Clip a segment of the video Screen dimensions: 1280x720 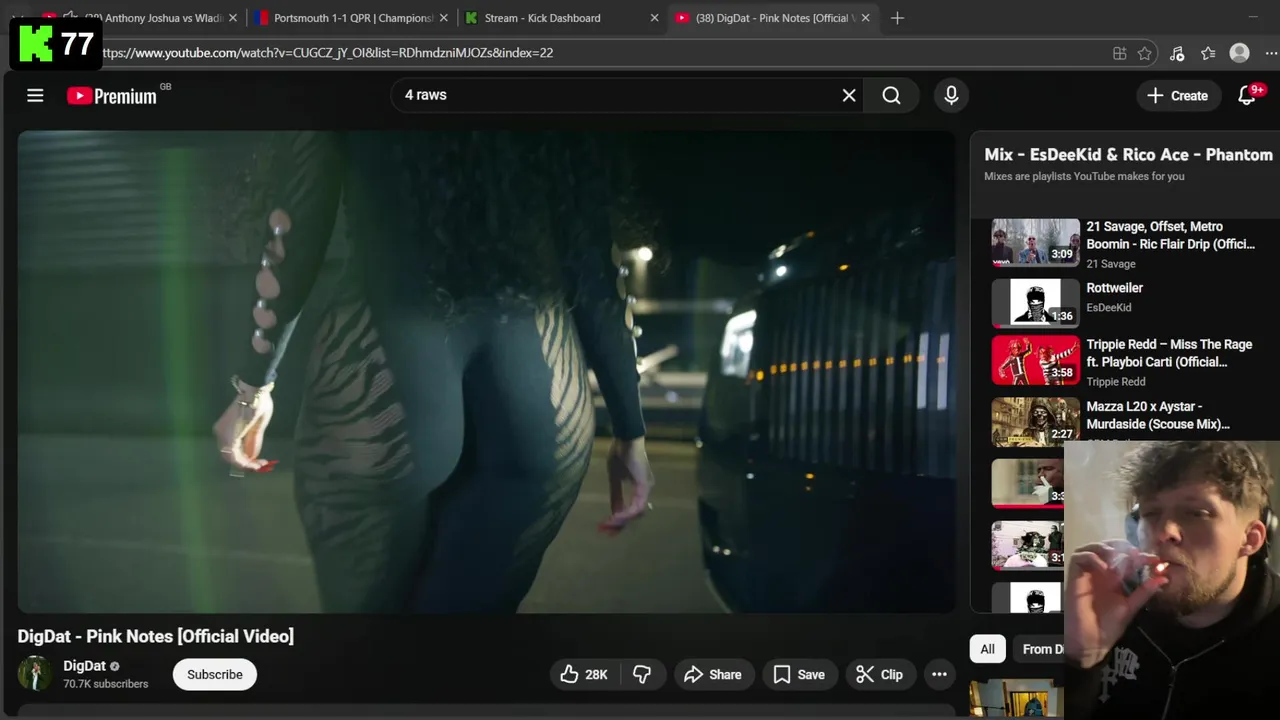click(880, 674)
